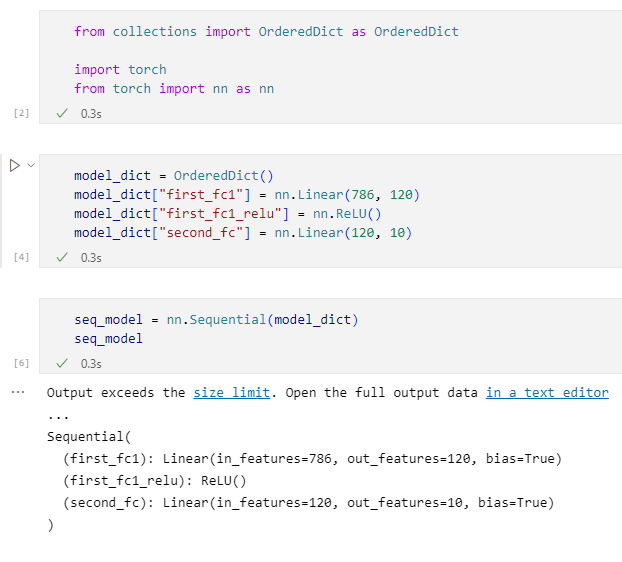Open the "size limit" settings link
622x562 pixels.
[x=231, y=393]
